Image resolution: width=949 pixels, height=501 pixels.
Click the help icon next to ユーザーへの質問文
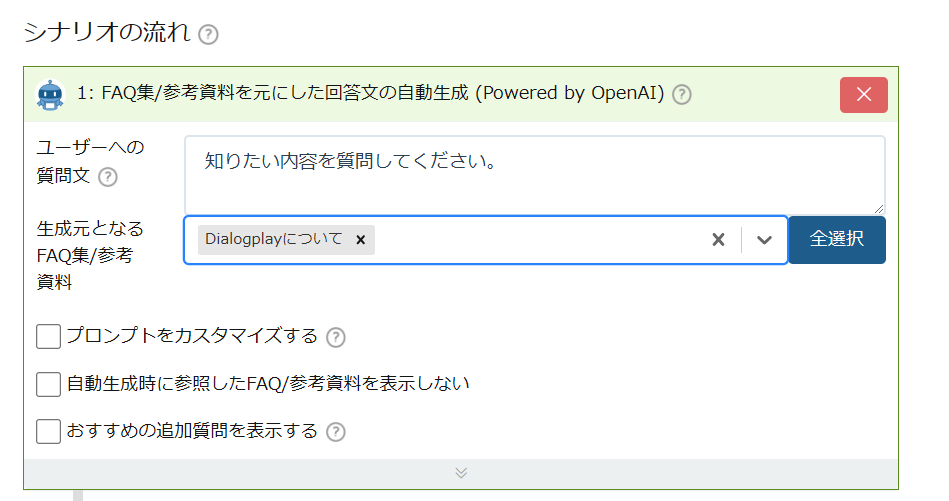tap(108, 177)
